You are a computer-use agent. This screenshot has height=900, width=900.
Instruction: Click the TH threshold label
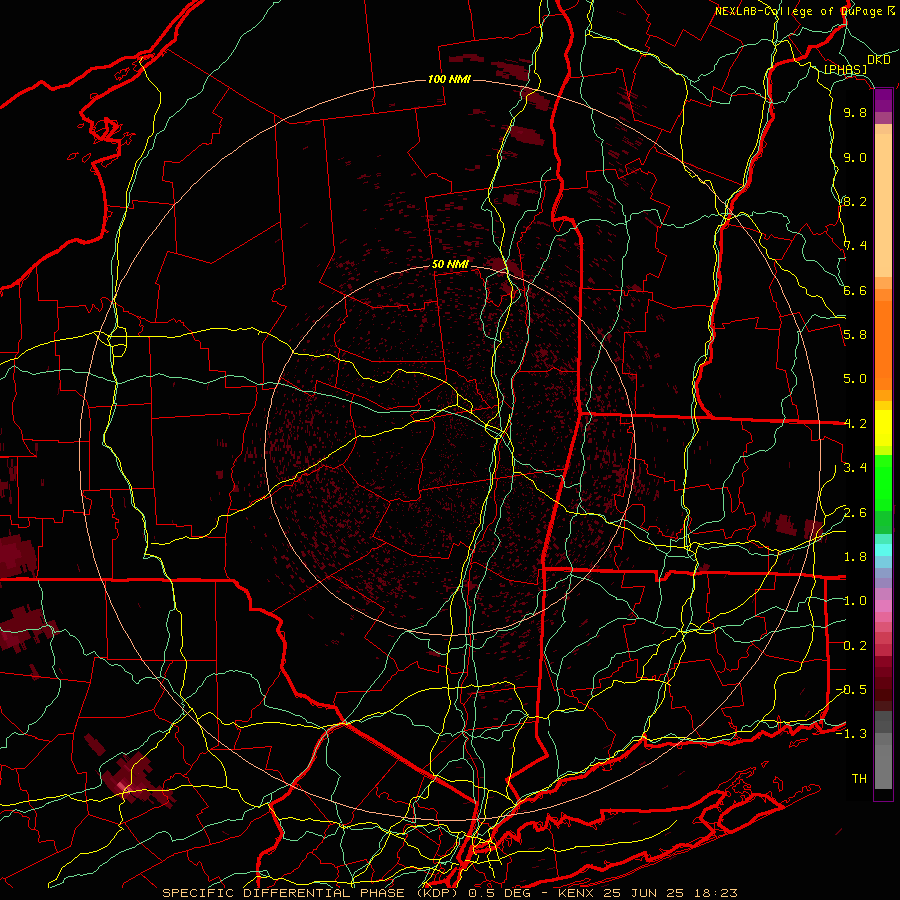859,779
